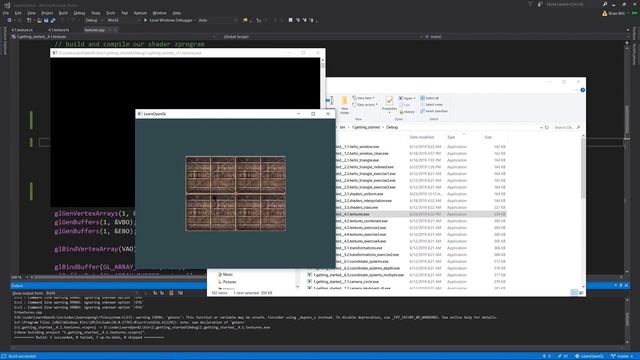
Task: Click the Explorer help icon
Action: pyautogui.click(x=582, y=90)
